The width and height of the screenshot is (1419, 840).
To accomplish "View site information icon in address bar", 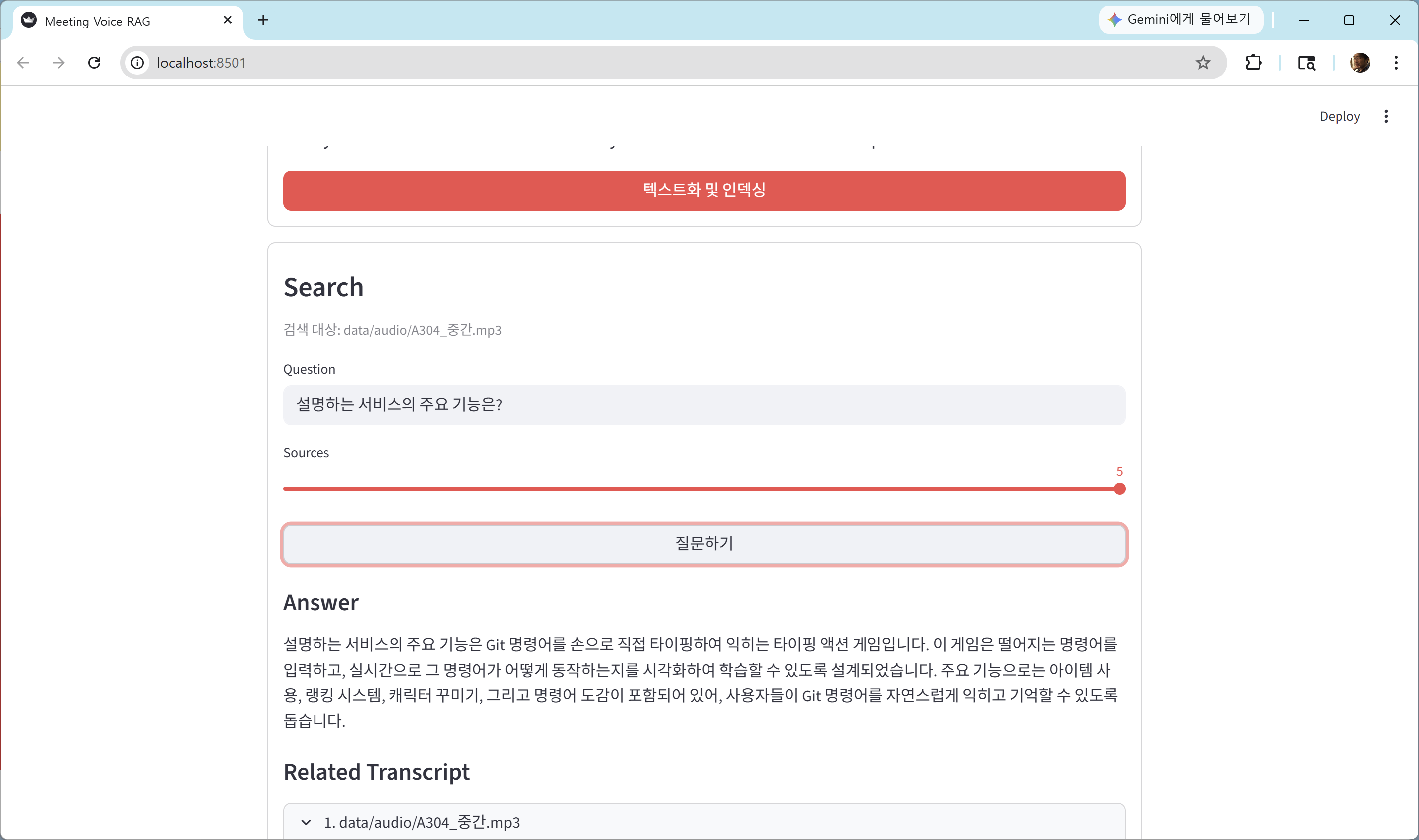I will 138,62.
